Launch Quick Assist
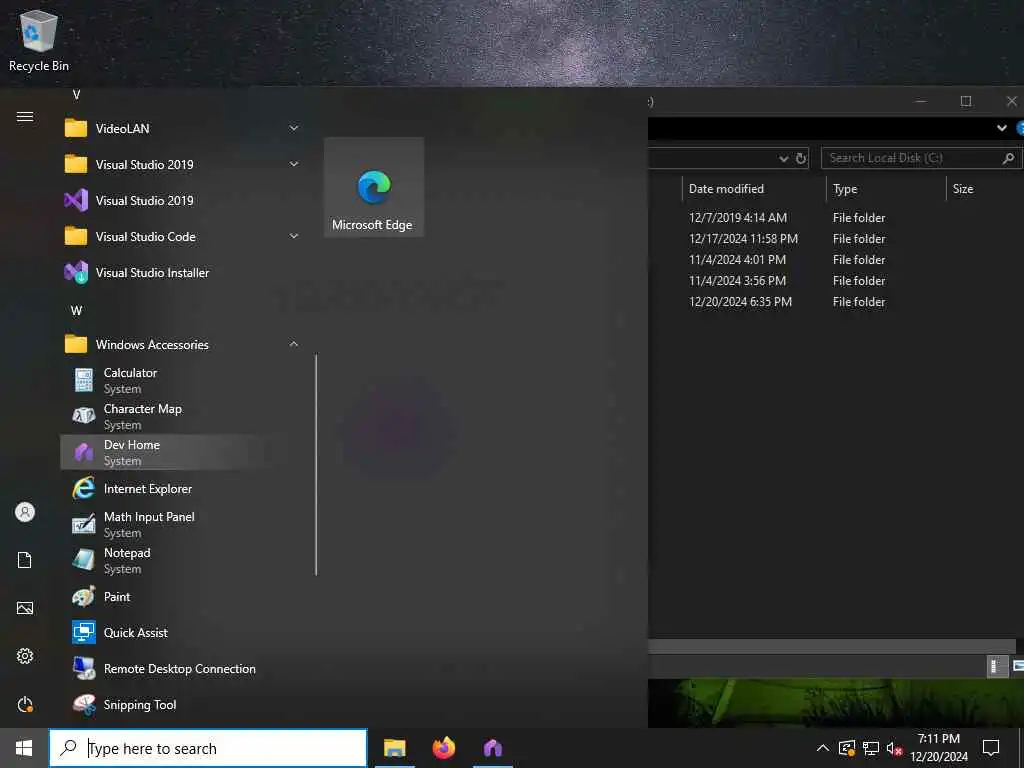Viewport: 1024px width, 768px height. click(181, 632)
